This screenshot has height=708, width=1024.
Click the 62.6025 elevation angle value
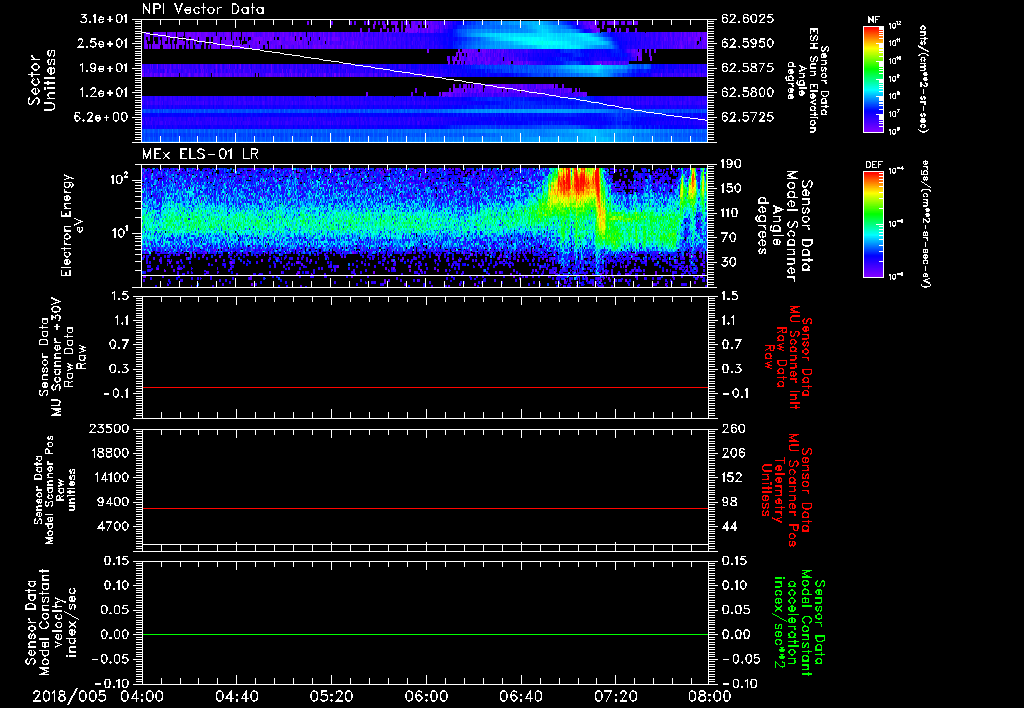(747, 19)
